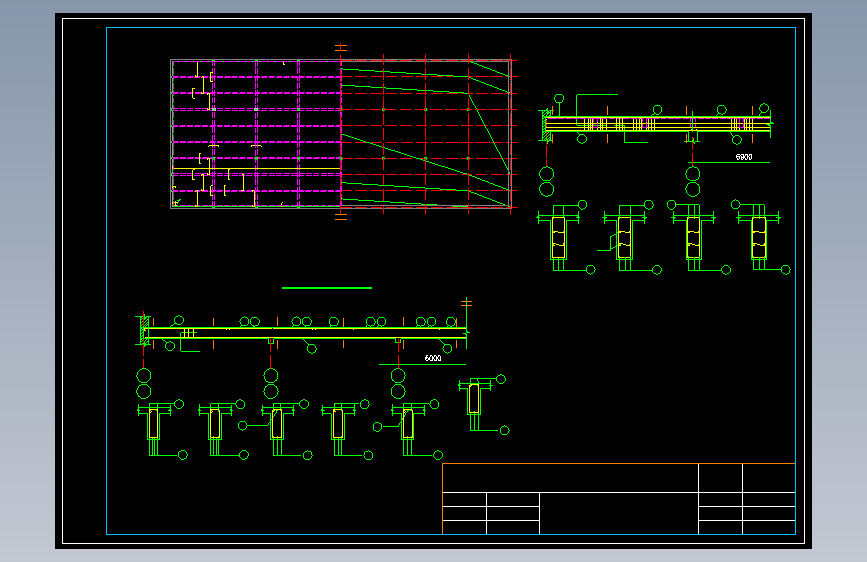
Task: Select the floor framing plan drawing
Action: 343,133
